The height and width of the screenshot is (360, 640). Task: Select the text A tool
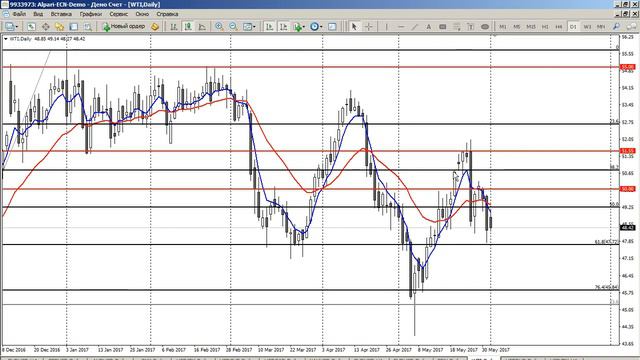pyautogui.click(x=429, y=27)
